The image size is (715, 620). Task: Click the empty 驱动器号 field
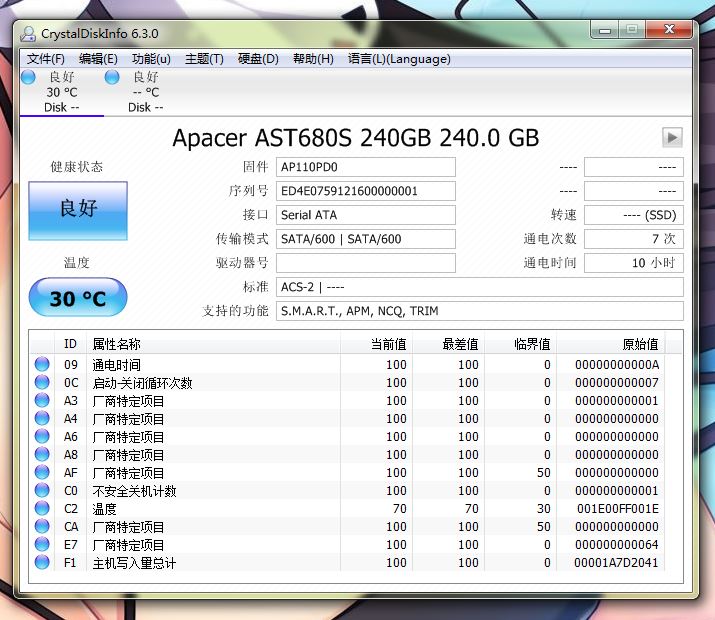(366, 263)
